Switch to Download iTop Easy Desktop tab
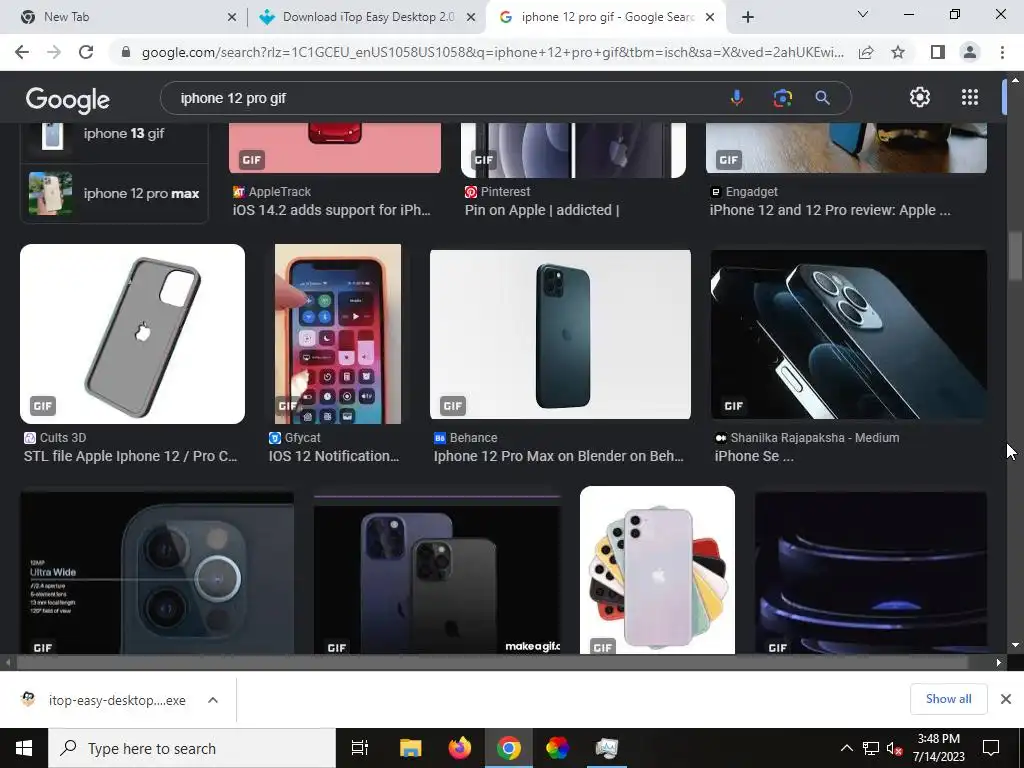Viewport: 1024px width, 768px height. (x=368, y=17)
